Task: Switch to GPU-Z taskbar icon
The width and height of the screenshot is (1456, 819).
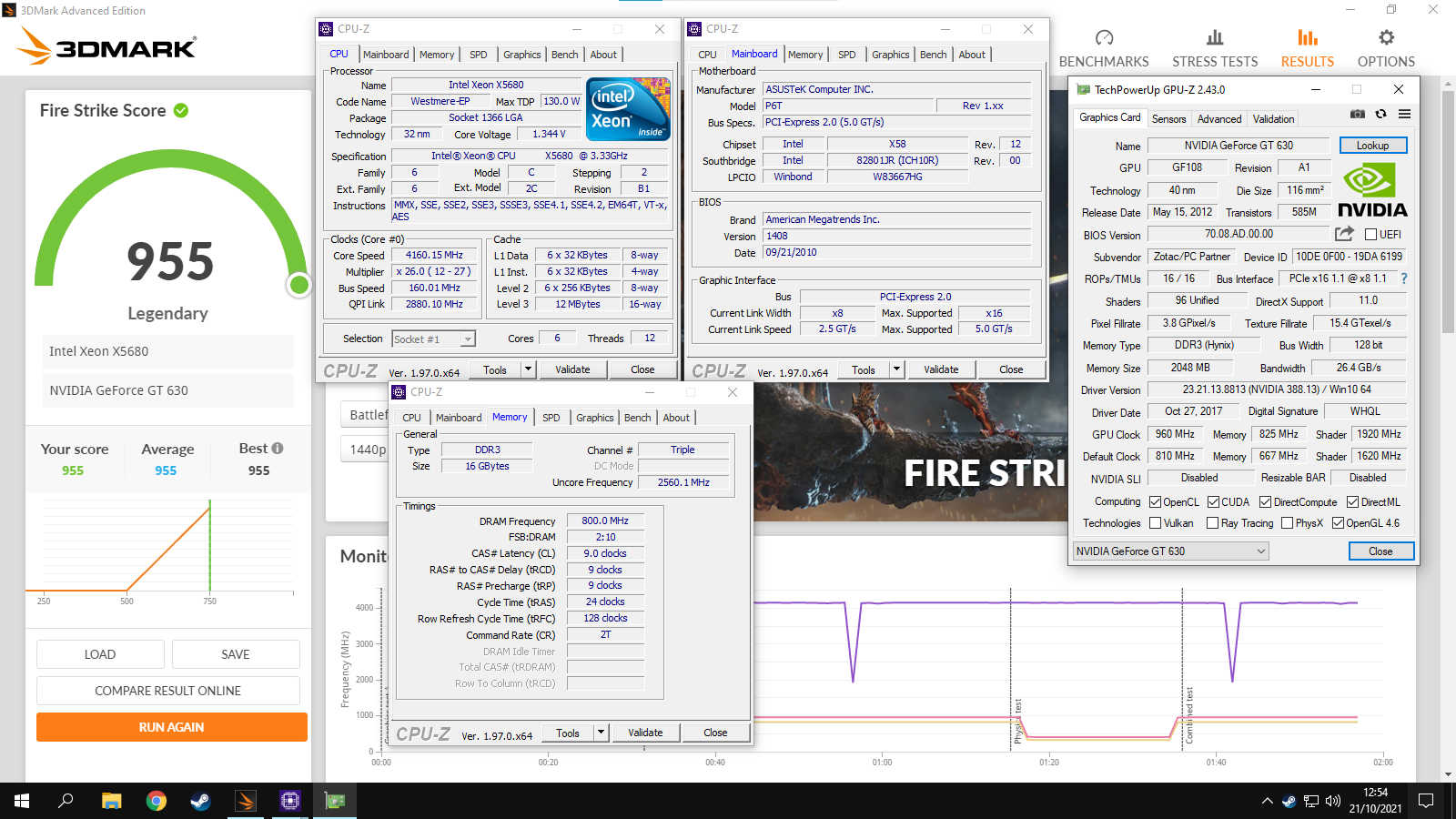Action: (335, 801)
